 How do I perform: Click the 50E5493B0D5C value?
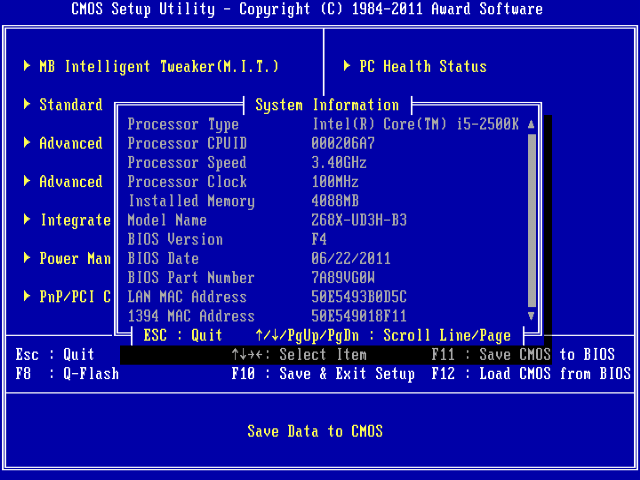[359, 297]
